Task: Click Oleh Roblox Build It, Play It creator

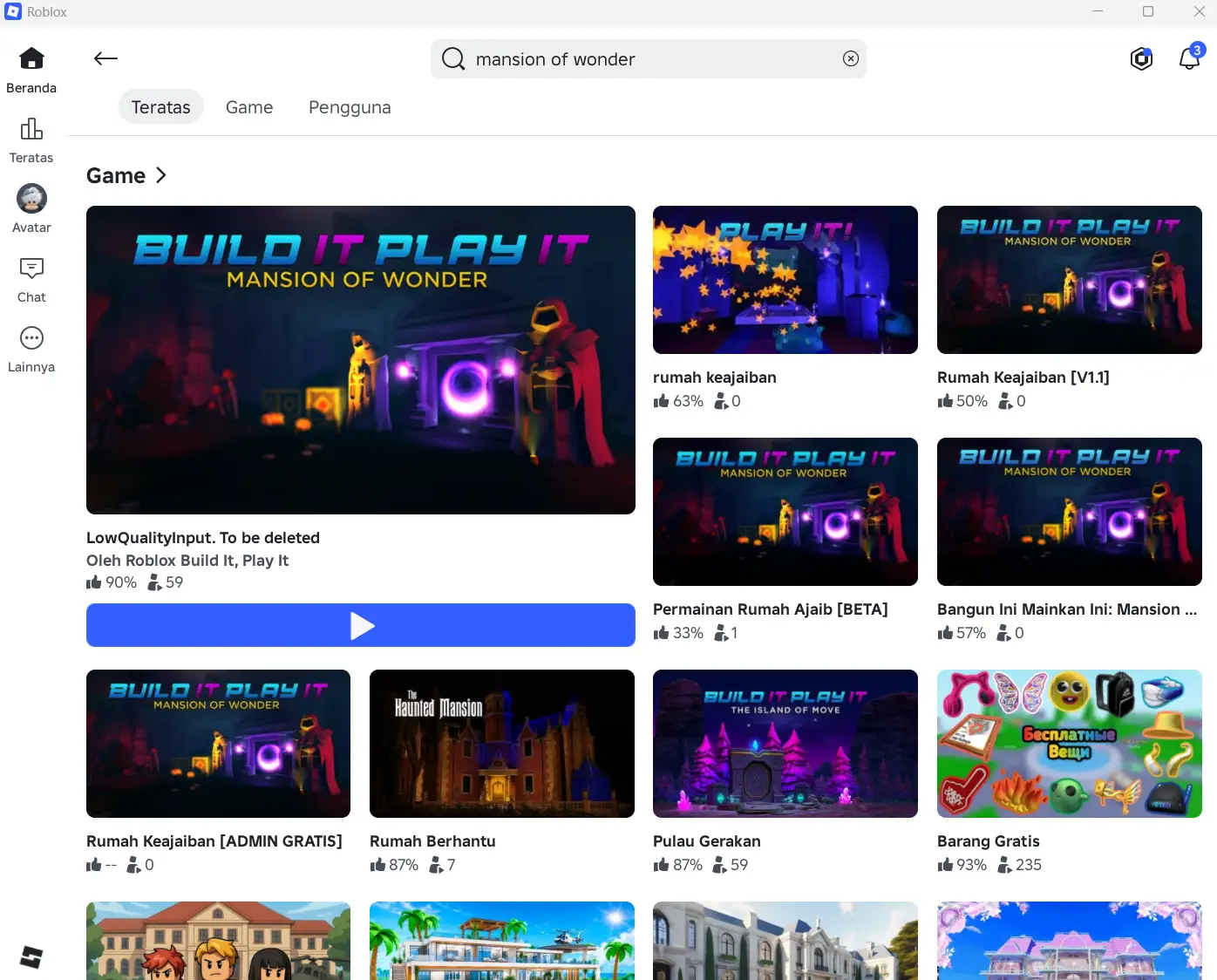Action: (x=187, y=561)
